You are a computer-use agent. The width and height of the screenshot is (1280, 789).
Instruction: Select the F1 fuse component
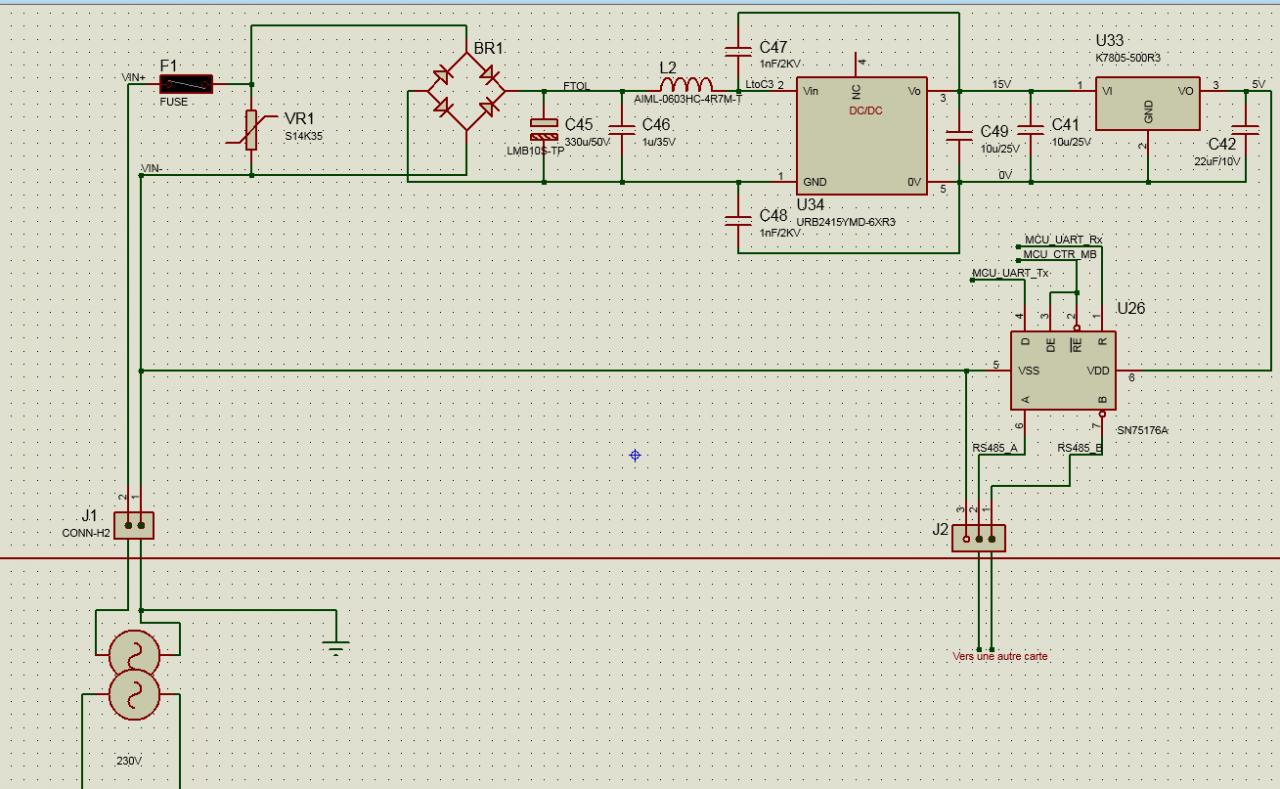186,85
